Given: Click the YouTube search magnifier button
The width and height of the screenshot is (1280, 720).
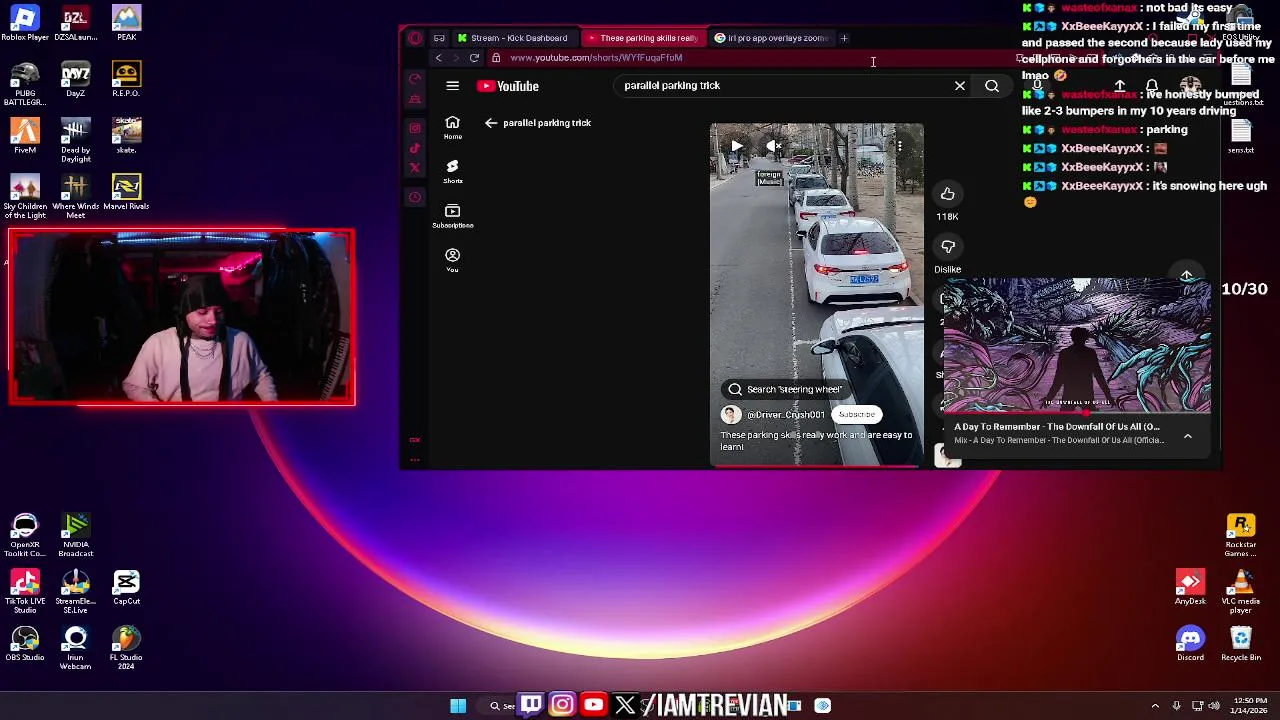Looking at the screenshot, I should (992, 86).
